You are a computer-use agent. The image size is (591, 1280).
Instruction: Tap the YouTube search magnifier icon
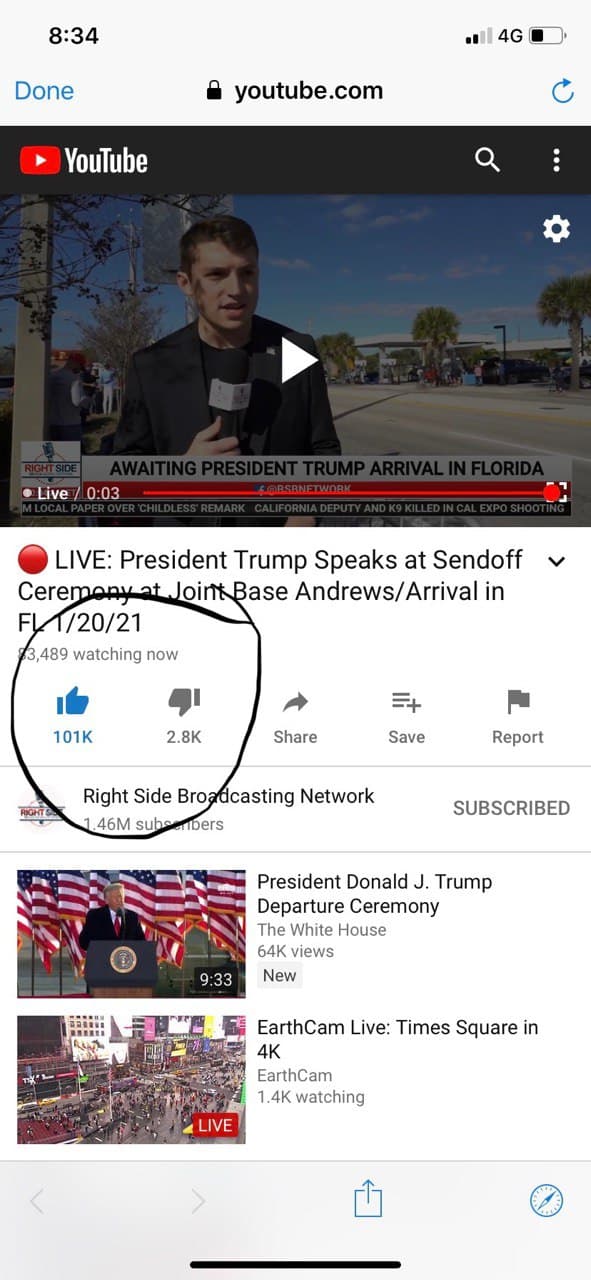[x=487, y=160]
